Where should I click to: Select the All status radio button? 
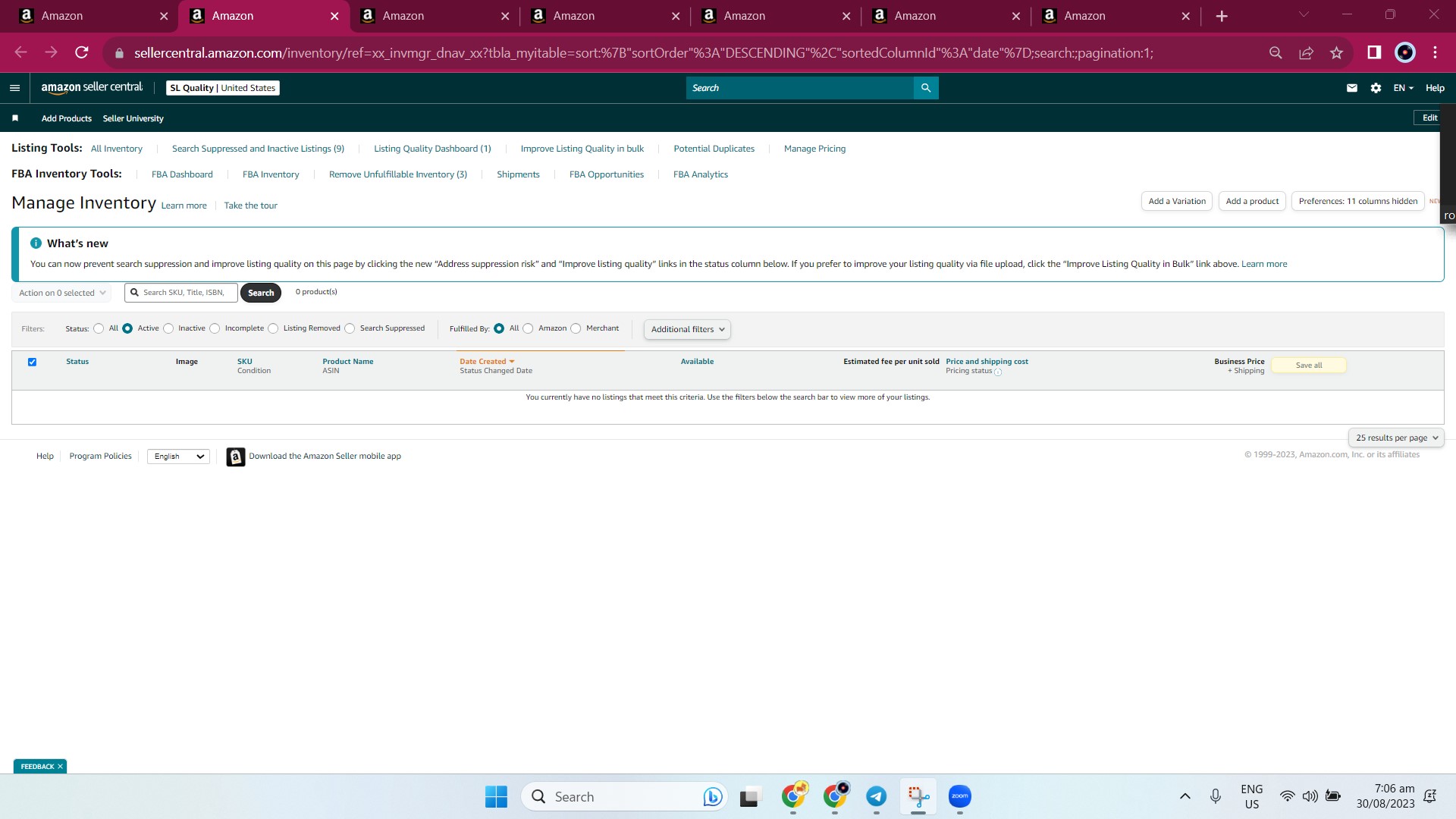99,329
